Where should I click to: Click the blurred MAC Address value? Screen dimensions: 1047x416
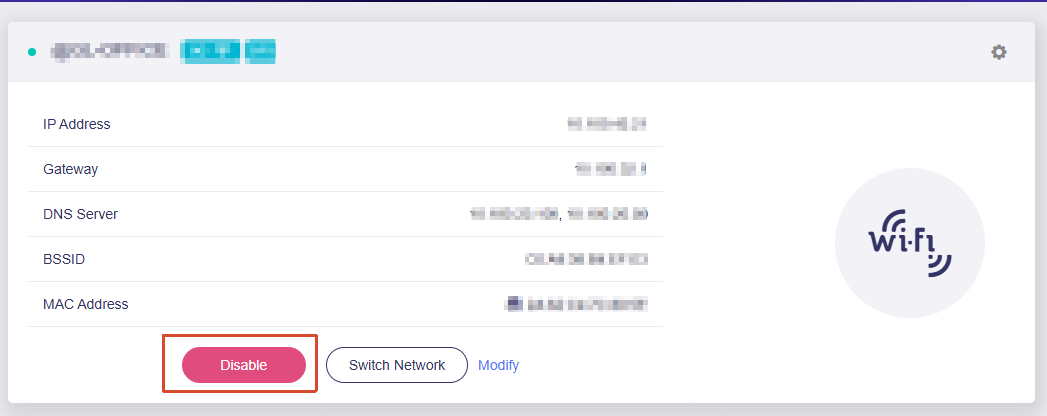click(588, 304)
